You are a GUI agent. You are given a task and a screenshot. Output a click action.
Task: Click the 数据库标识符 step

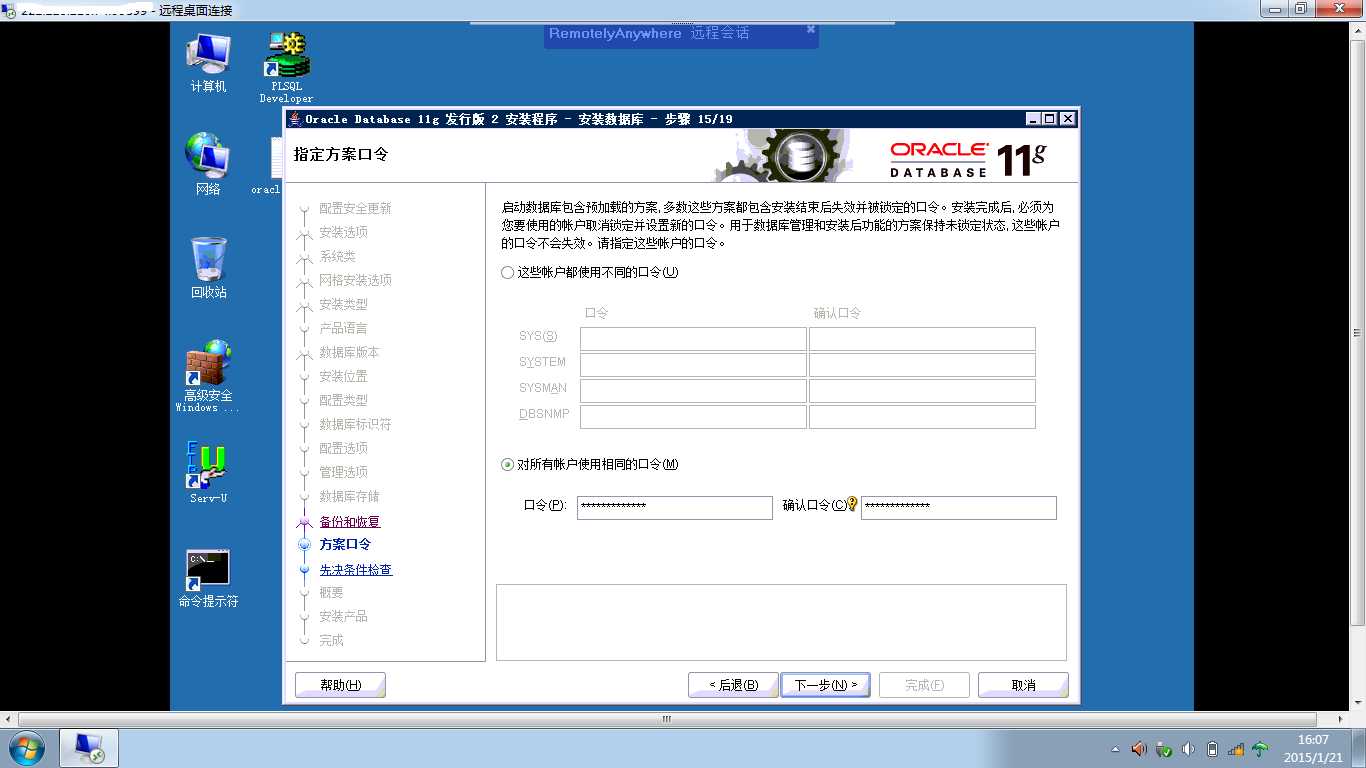(x=355, y=425)
